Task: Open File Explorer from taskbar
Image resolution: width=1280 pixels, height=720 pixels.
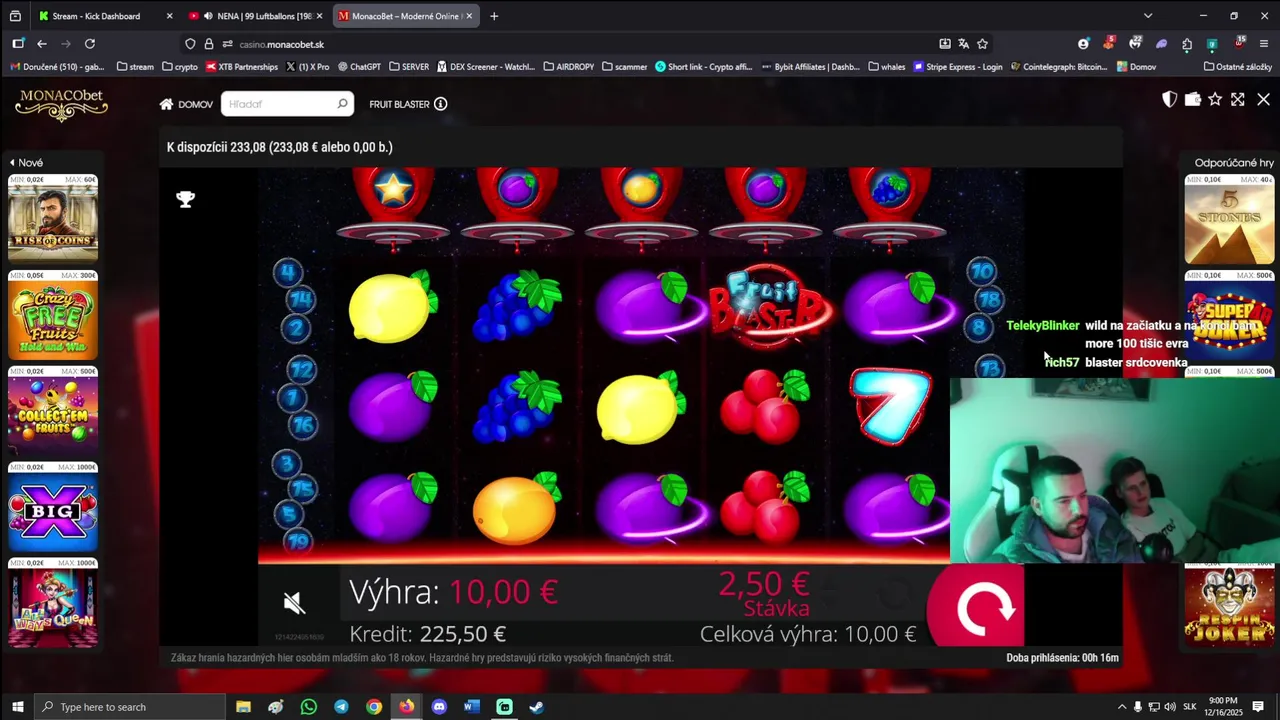Action: click(x=243, y=707)
